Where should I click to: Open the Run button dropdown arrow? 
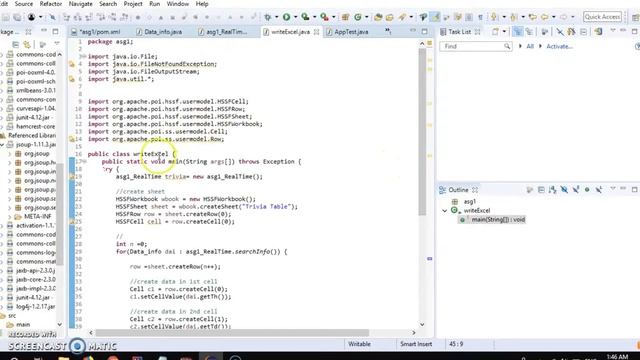(295, 17)
